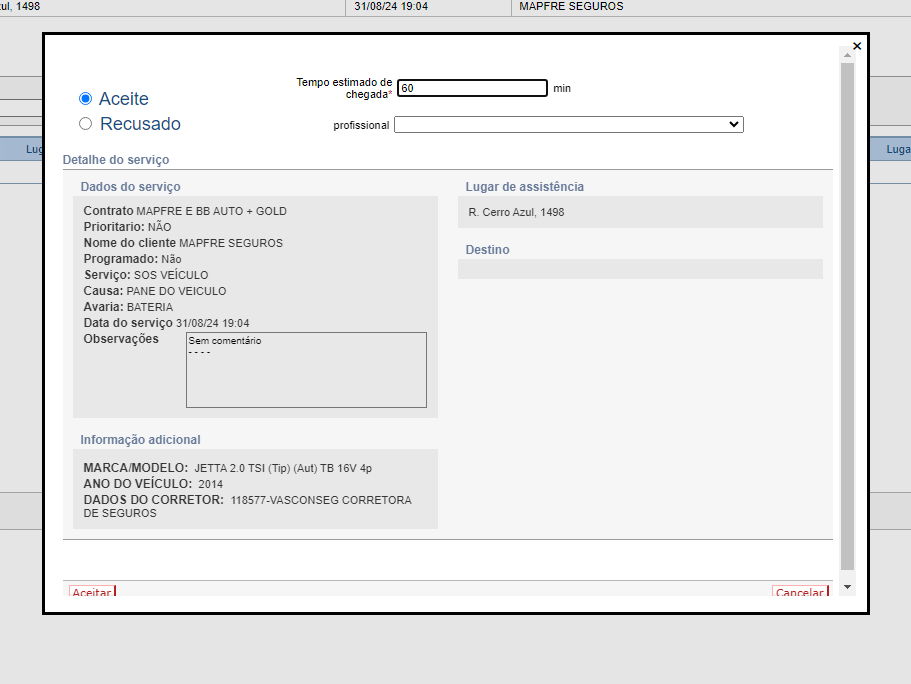This screenshot has width=911, height=684.
Task: Click the scrollbar down arrow
Action: (x=847, y=587)
